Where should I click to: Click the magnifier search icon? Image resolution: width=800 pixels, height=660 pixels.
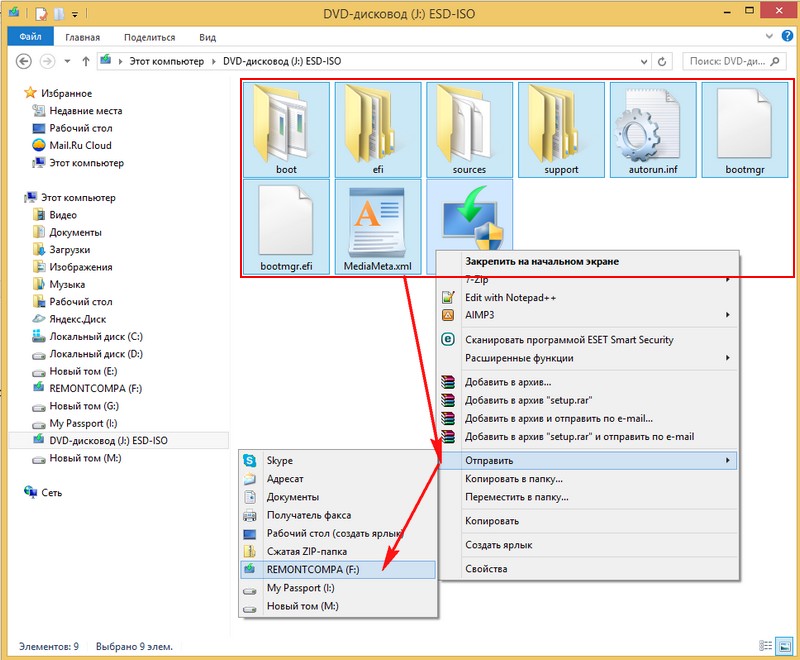click(x=775, y=61)
